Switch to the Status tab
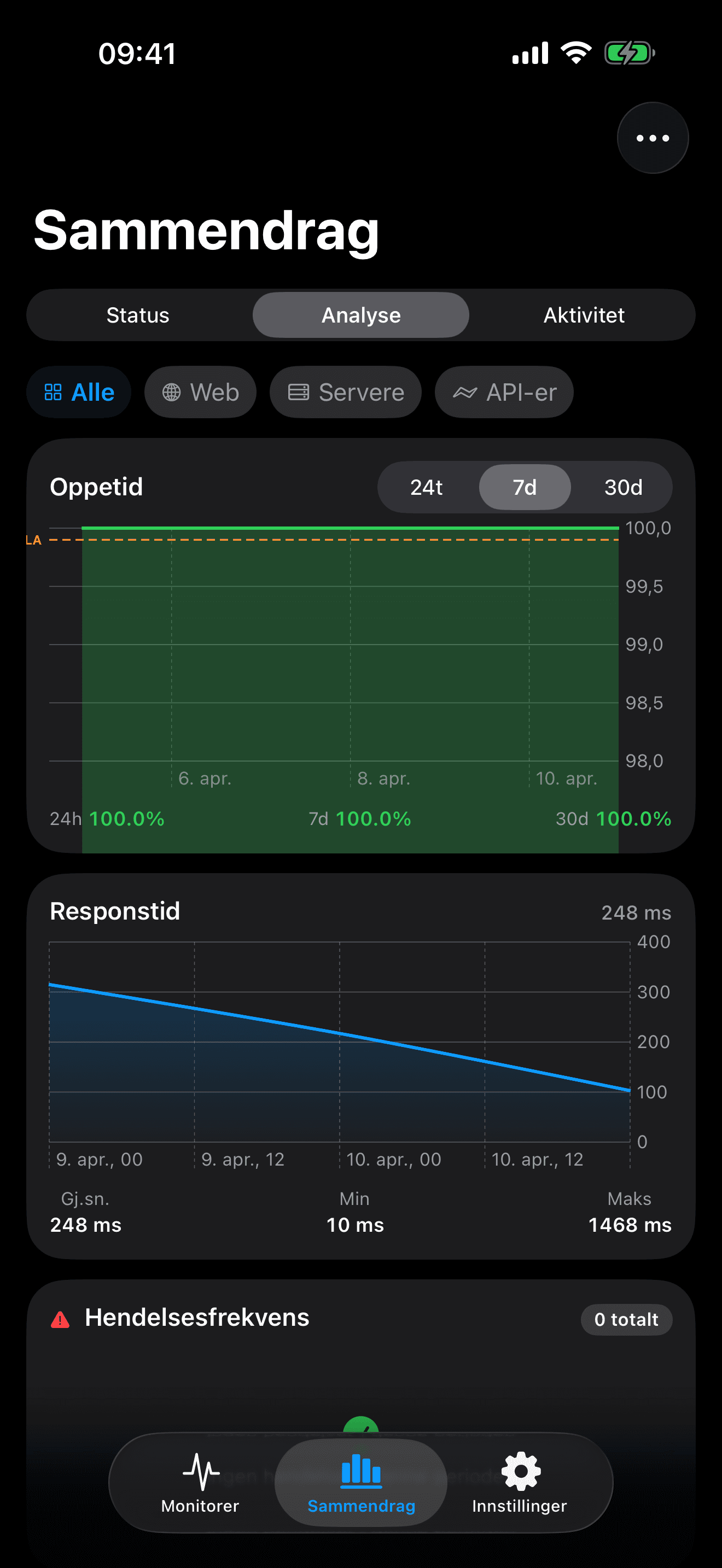Viewport: 722px width, 1568px height. [x=138, y=315]
